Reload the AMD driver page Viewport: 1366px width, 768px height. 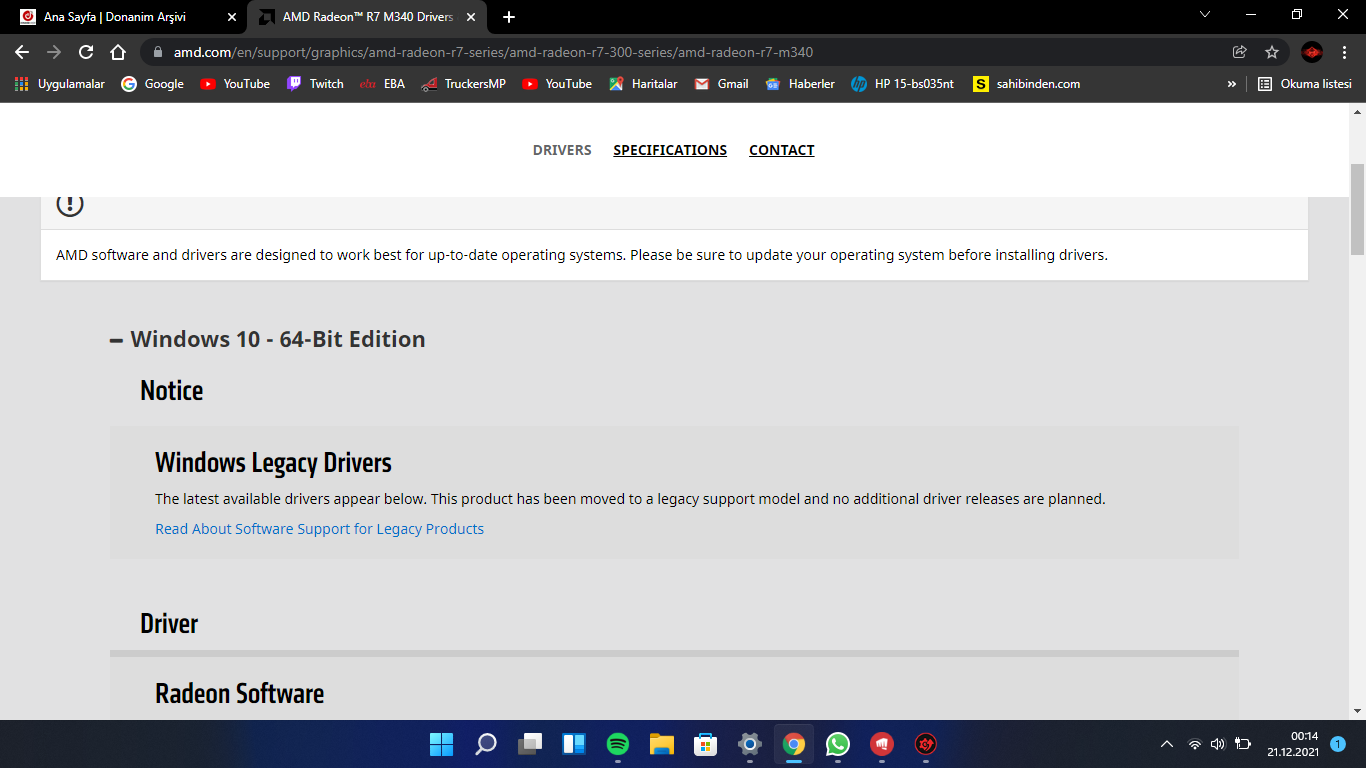[86, 52]
